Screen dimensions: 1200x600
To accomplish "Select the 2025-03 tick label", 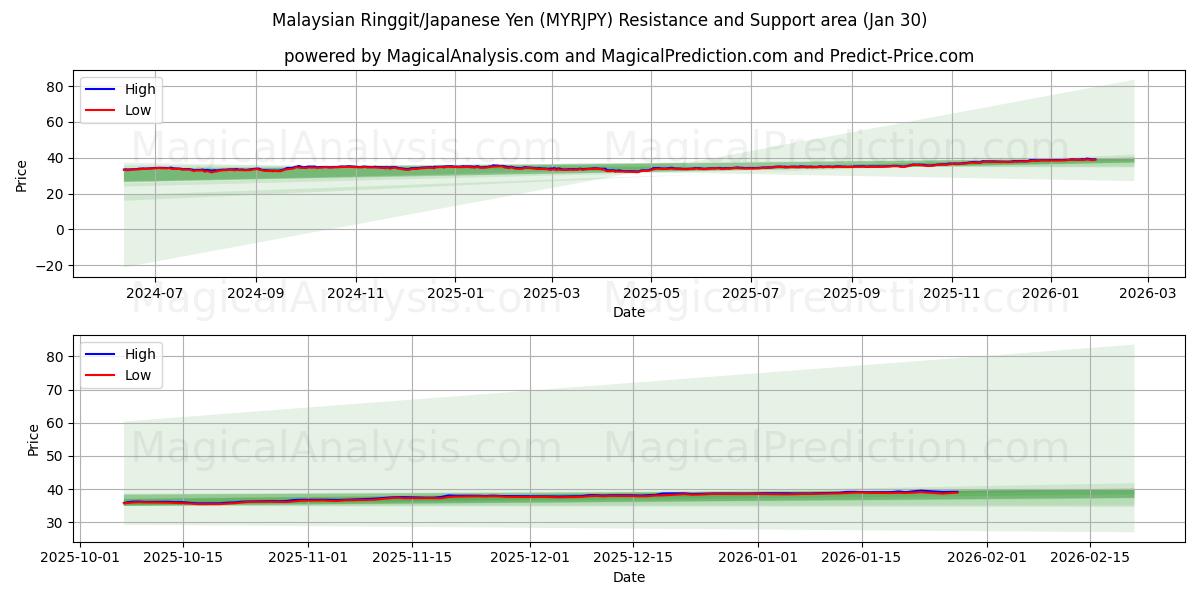I will [555, 290].
